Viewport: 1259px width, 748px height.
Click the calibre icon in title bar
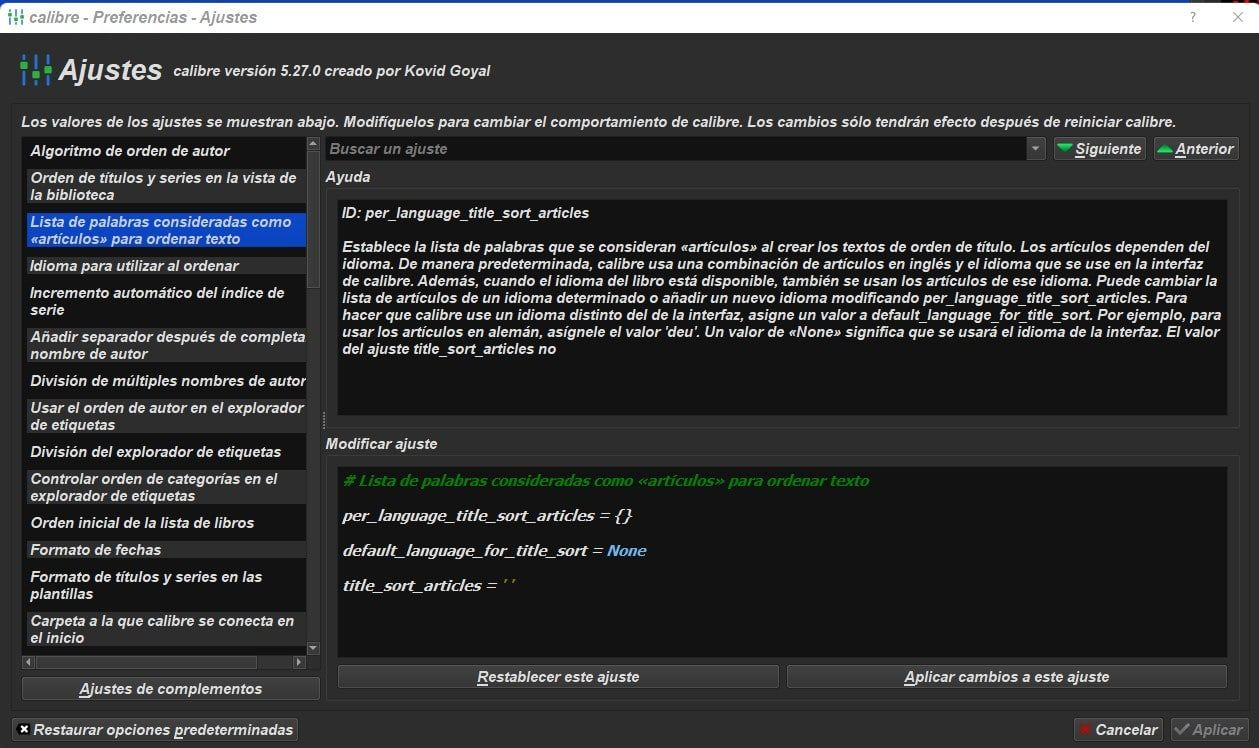15,17
